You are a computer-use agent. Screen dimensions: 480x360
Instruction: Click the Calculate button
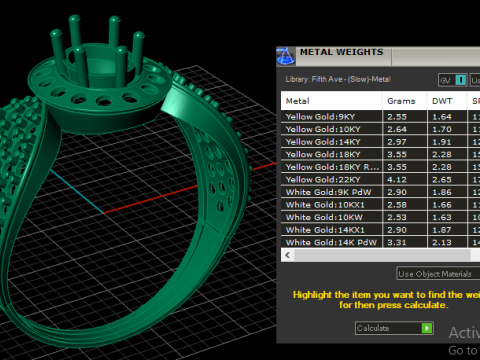[394, 328]
